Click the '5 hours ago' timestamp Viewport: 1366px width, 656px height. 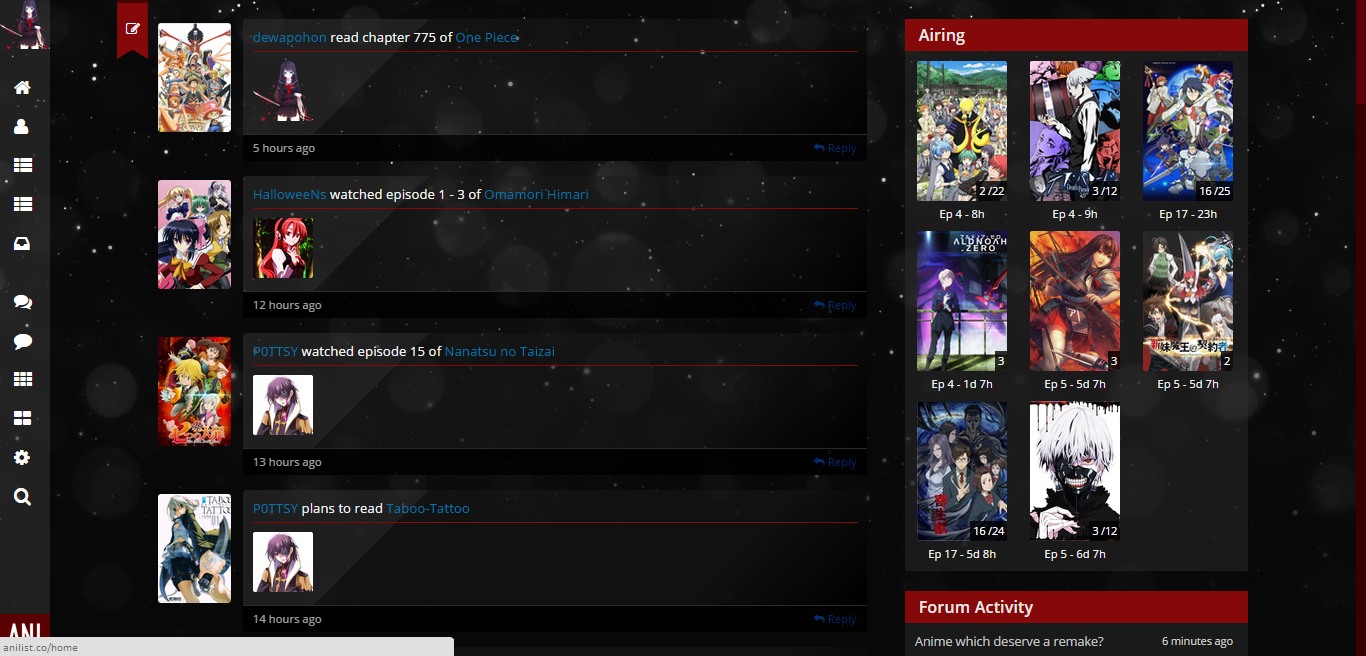pyautogui.click(x=283, y=148)
